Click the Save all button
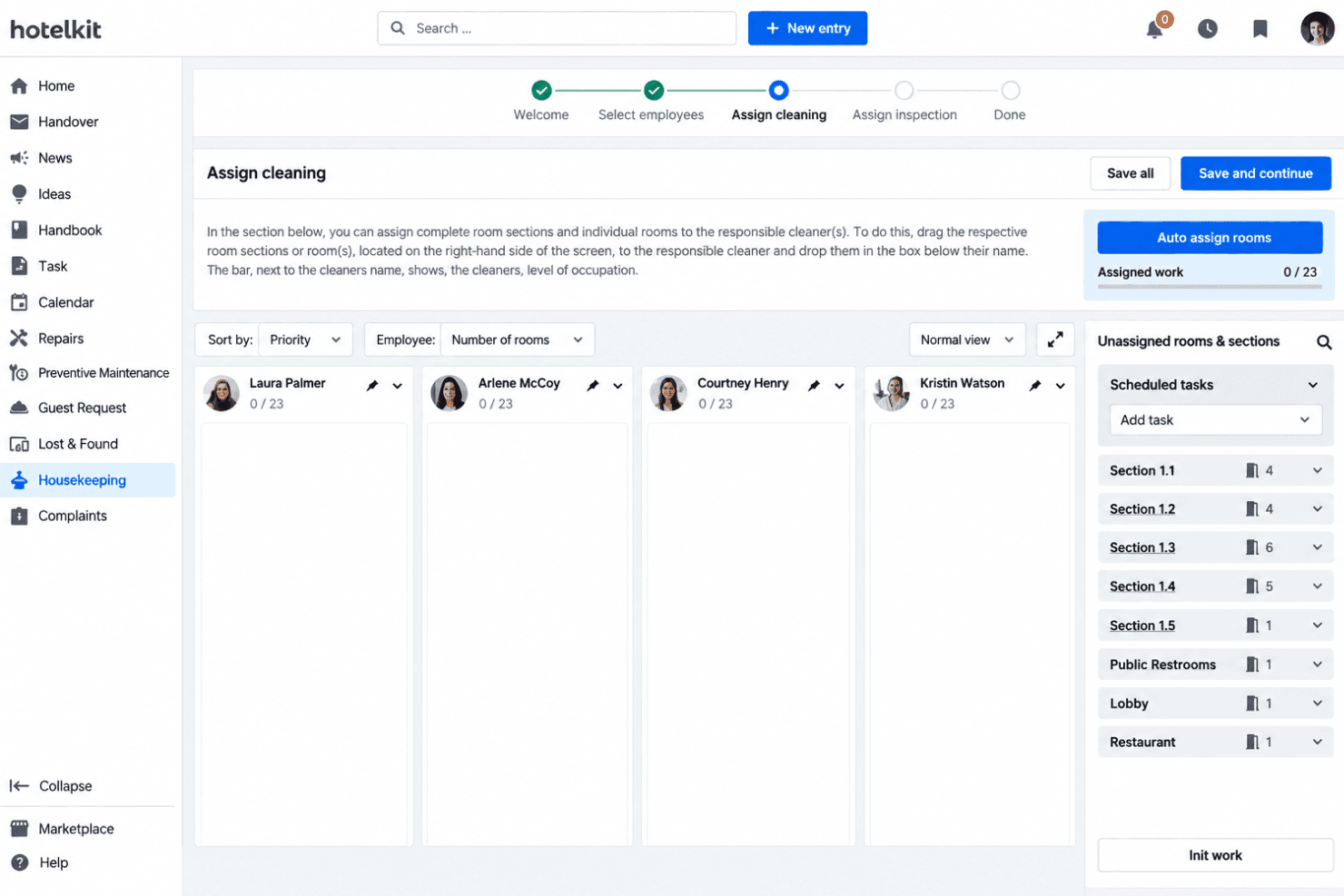The width and height of the screenshot is (1344, 896). (x=1130, y=173)
